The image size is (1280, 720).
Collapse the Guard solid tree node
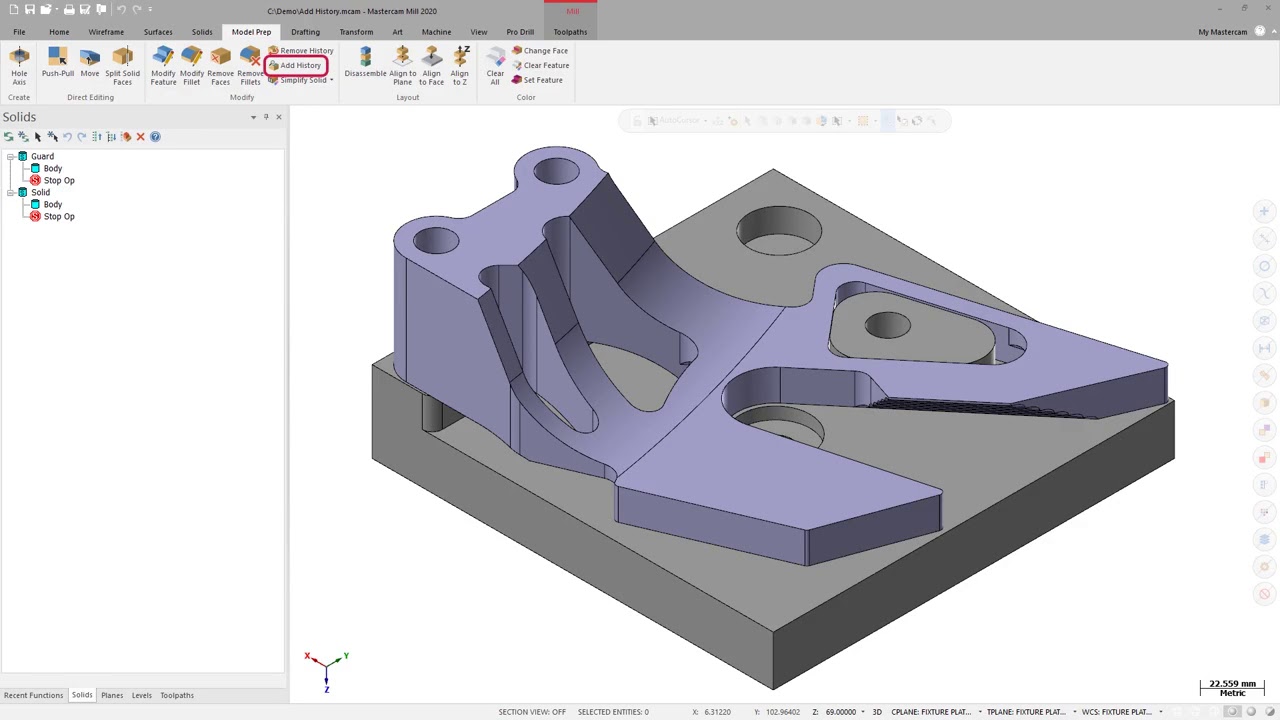pos(10,157)
